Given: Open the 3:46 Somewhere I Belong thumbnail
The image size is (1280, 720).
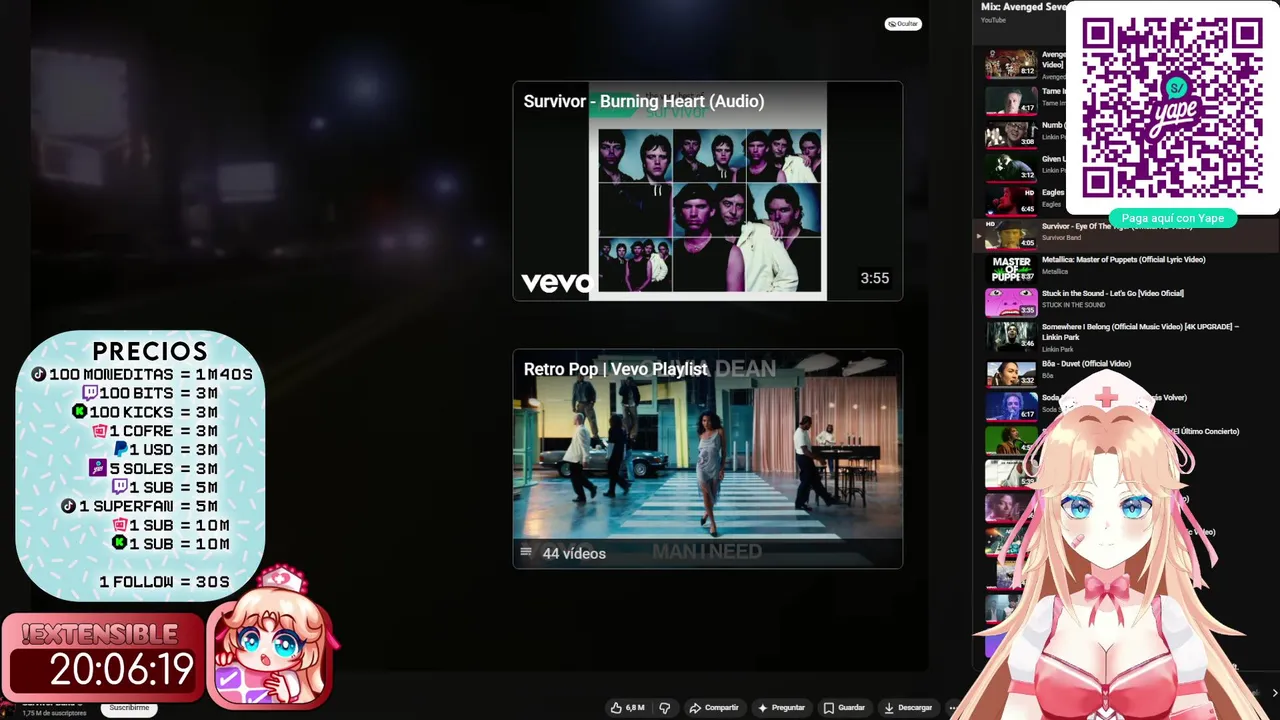Looking at the screenshot, I should coord(1011,335).
